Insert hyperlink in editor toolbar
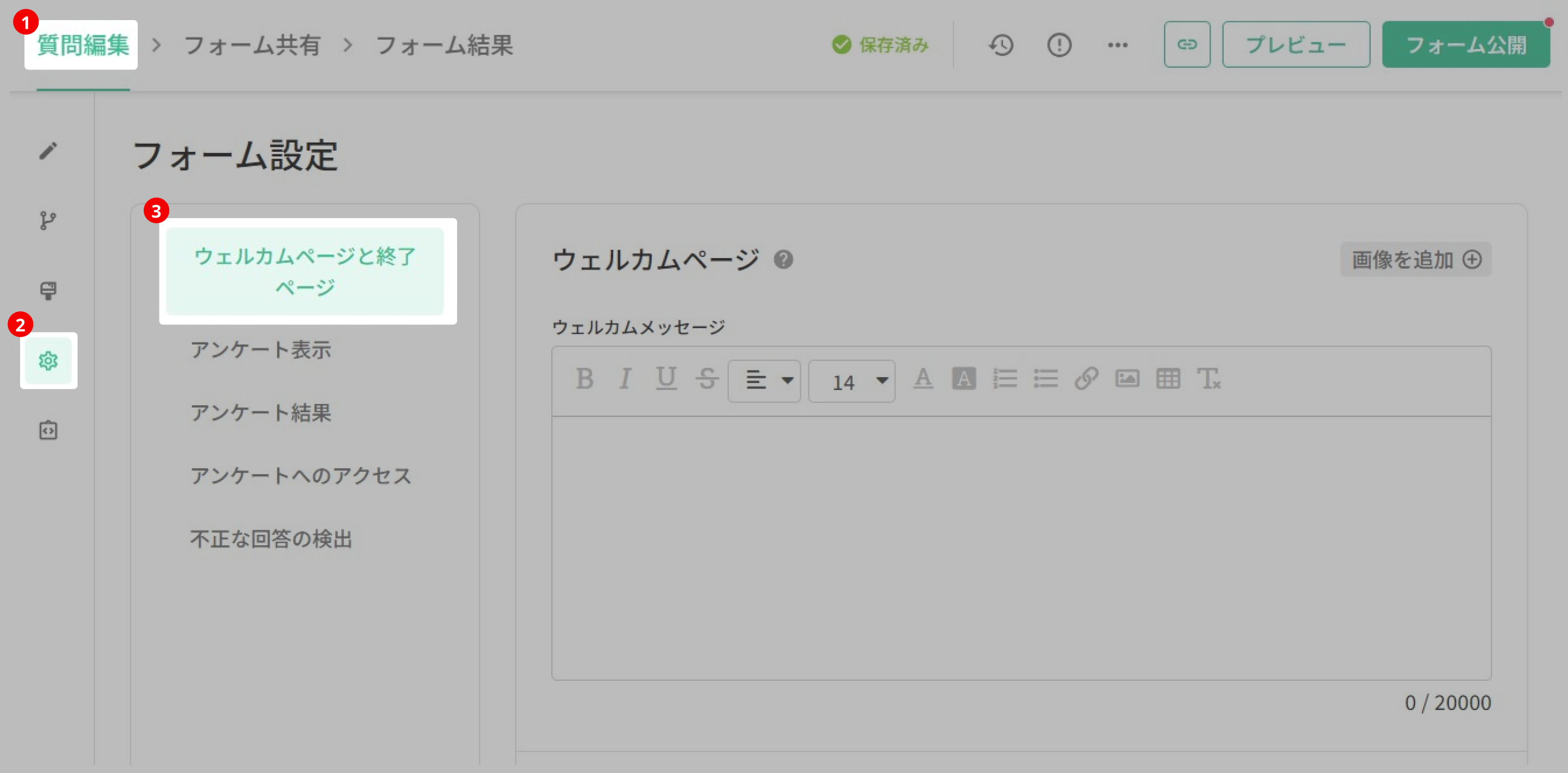 click(1087, 379)
